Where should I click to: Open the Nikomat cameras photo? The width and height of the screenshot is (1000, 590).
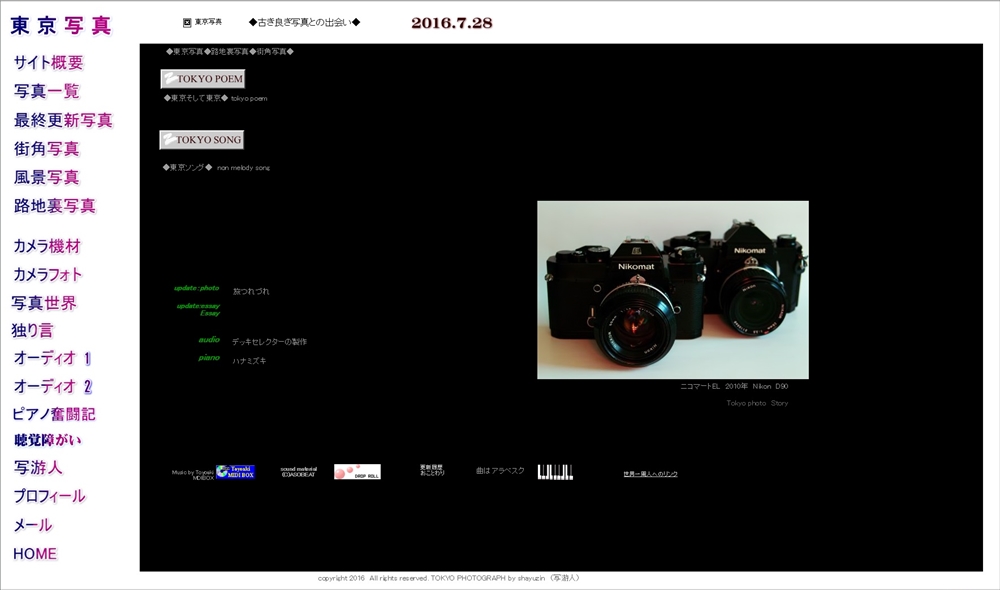(x=673, y=290)
